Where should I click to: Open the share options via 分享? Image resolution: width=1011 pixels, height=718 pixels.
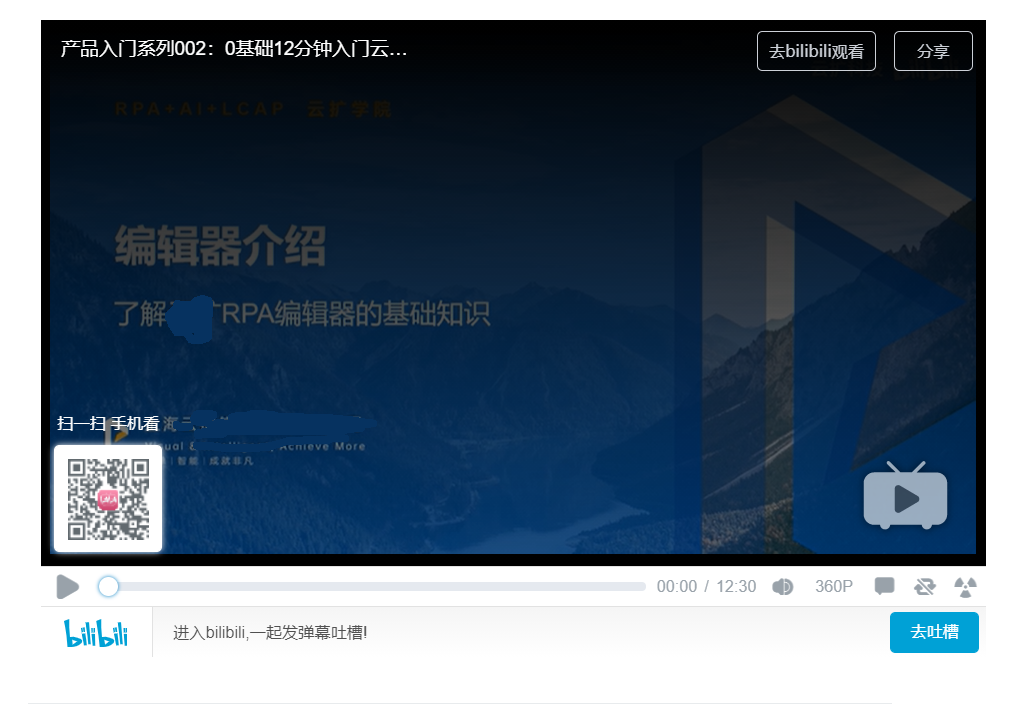click(x=932, y=50)
